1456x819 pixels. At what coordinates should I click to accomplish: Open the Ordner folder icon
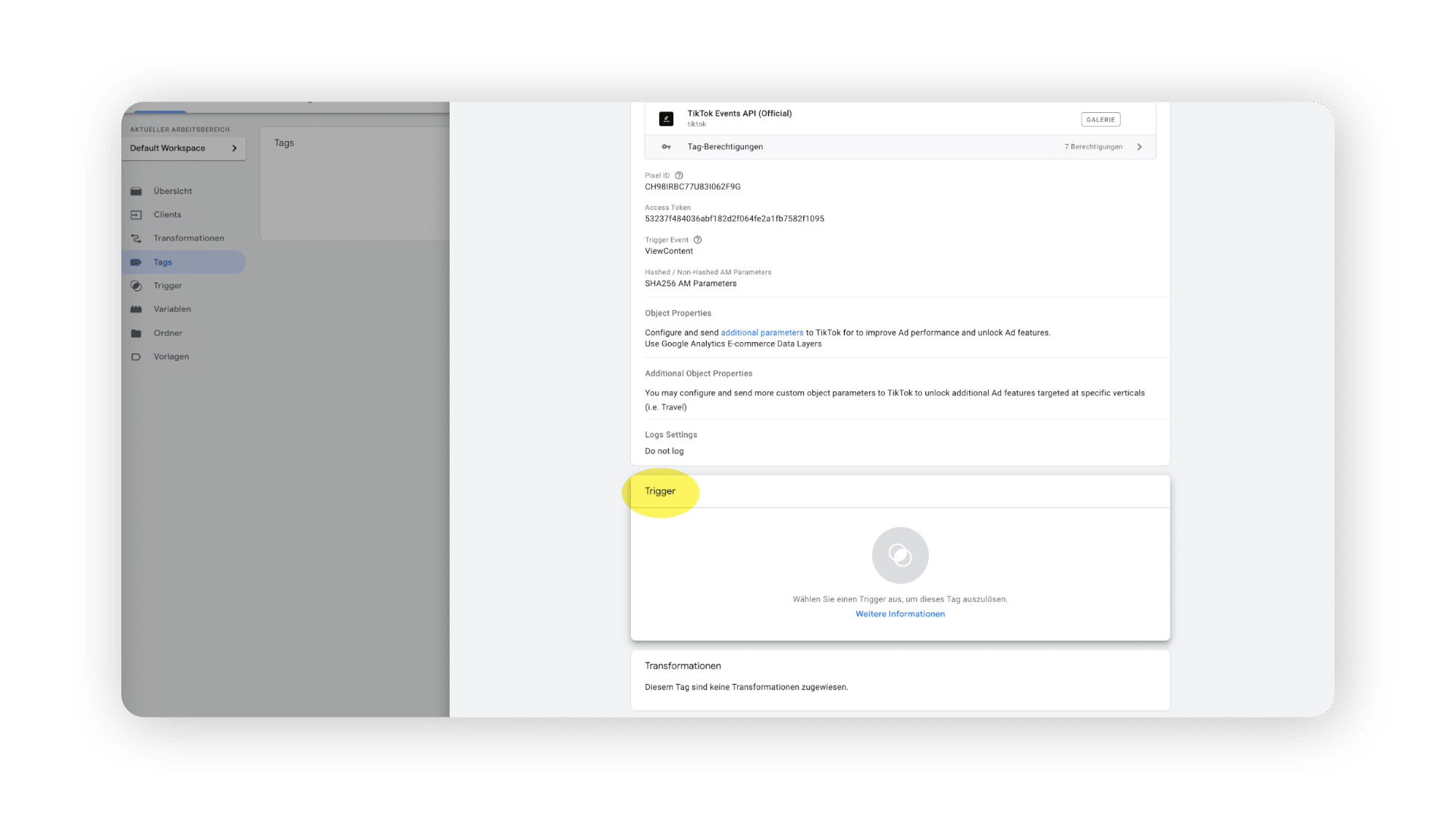click(136, 333)
